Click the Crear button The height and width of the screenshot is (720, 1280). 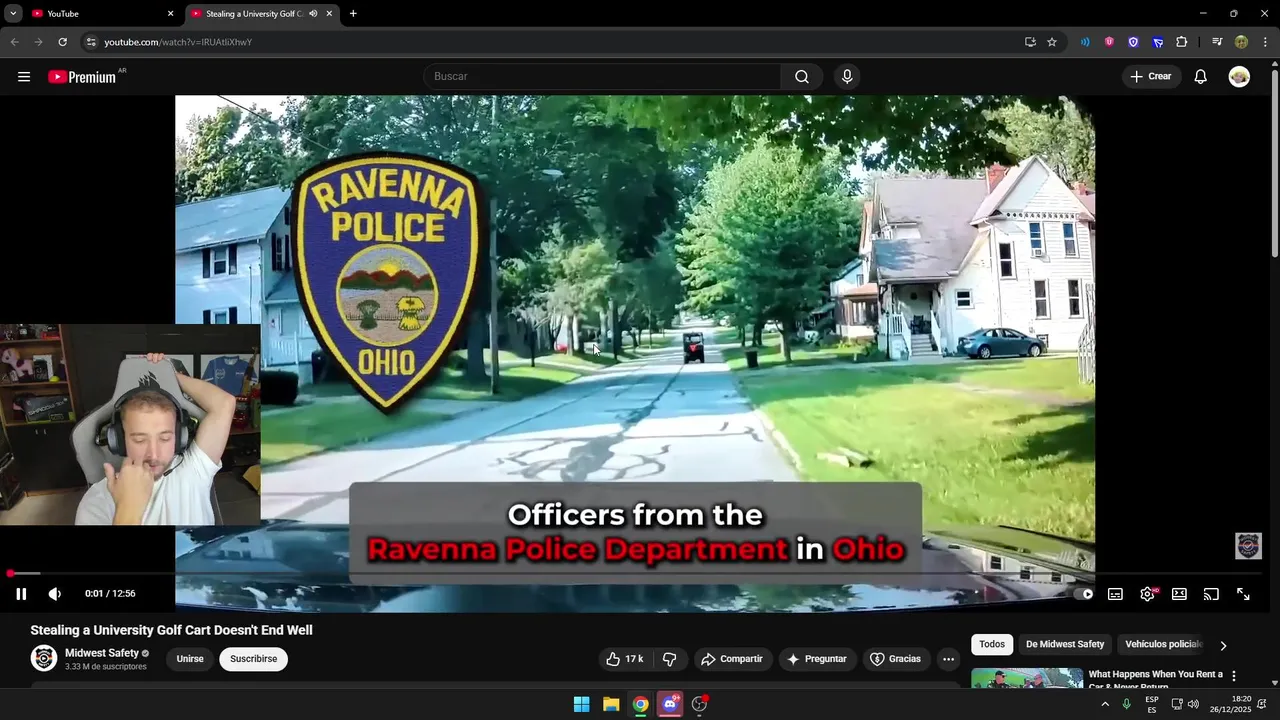click(1151, 77)
